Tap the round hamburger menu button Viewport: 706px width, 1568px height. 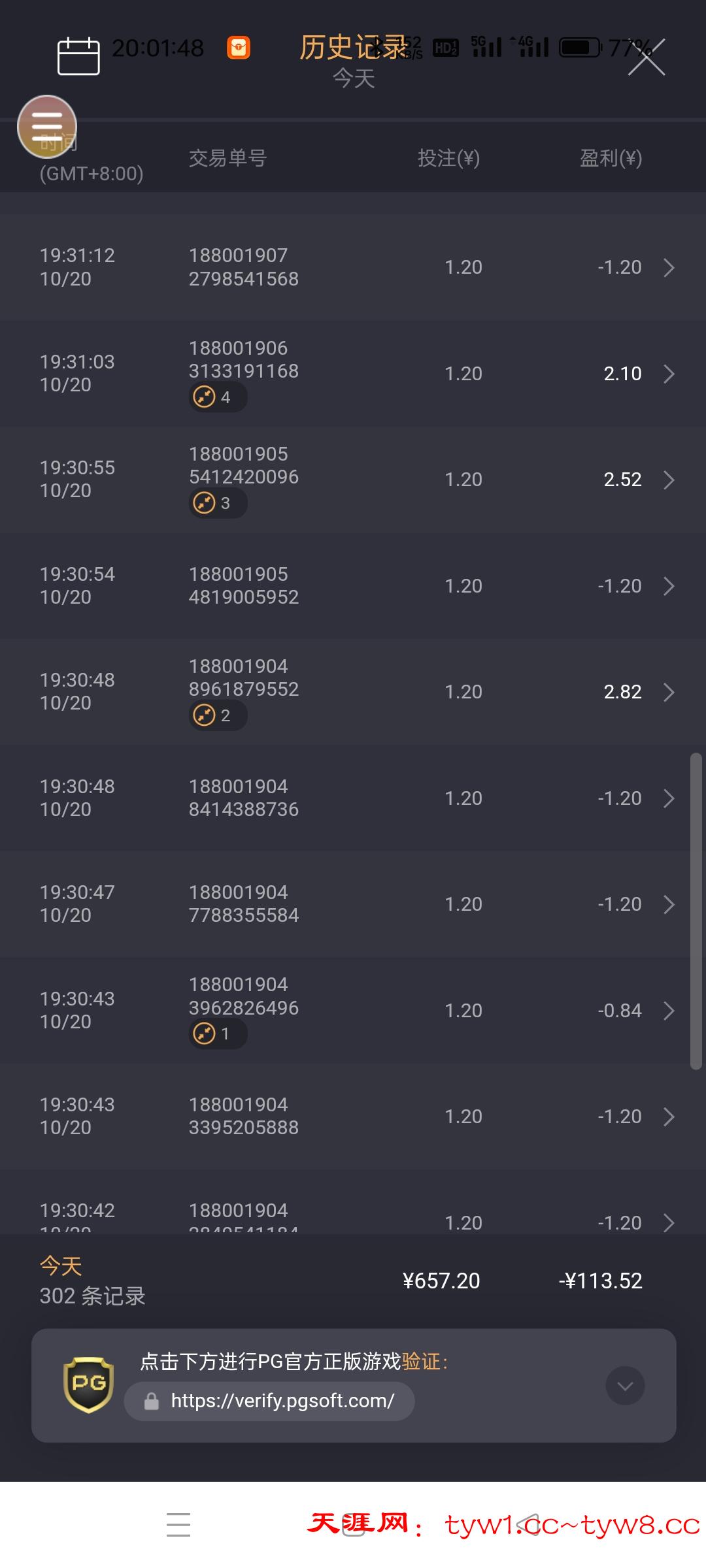(x=47, y=126)
